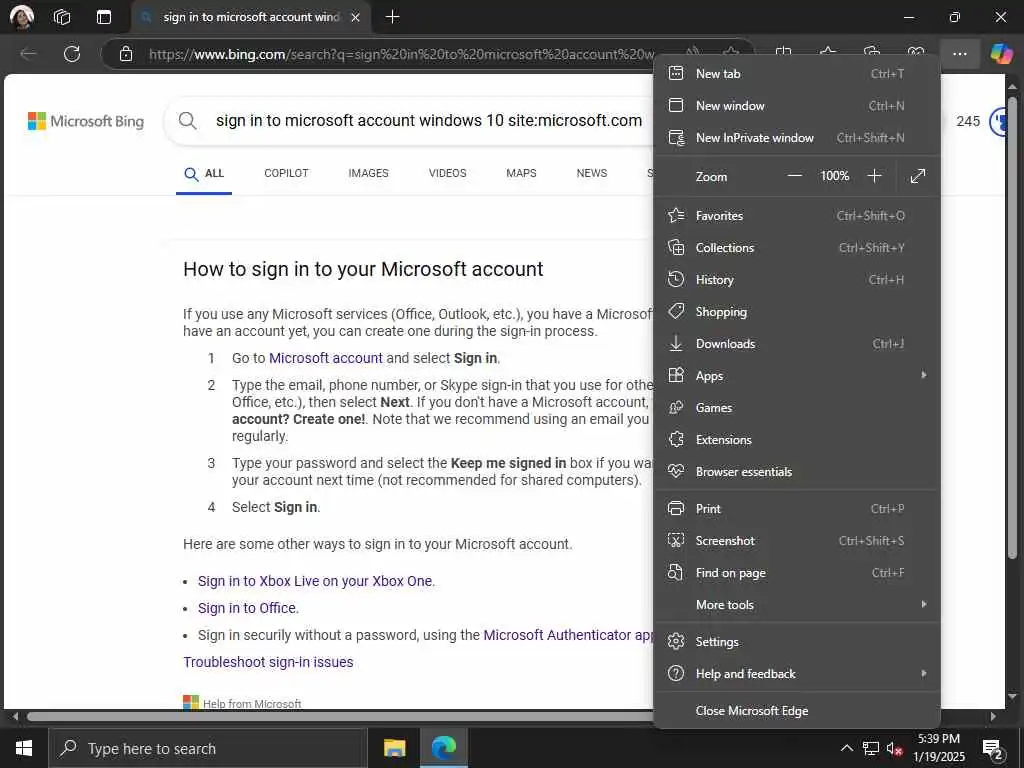Show hidden tray icons chevron
The height and width of the screenshot is (768, 1024).
click(846, 748)
